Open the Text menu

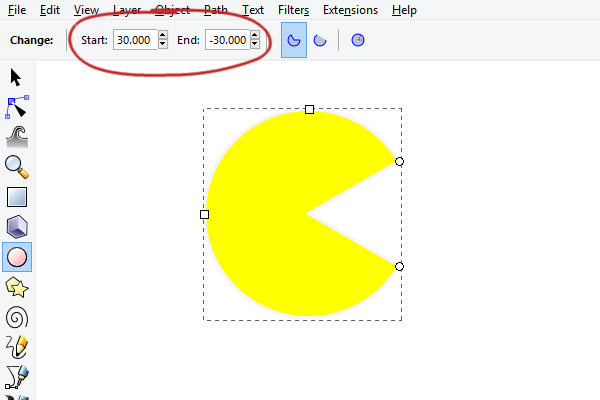(253, 10)
